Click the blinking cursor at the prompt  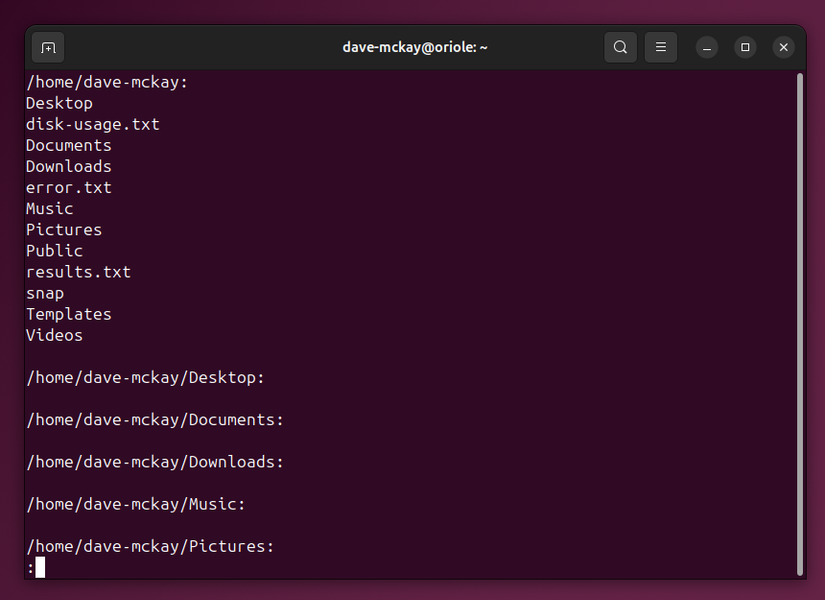coord(41,567)
